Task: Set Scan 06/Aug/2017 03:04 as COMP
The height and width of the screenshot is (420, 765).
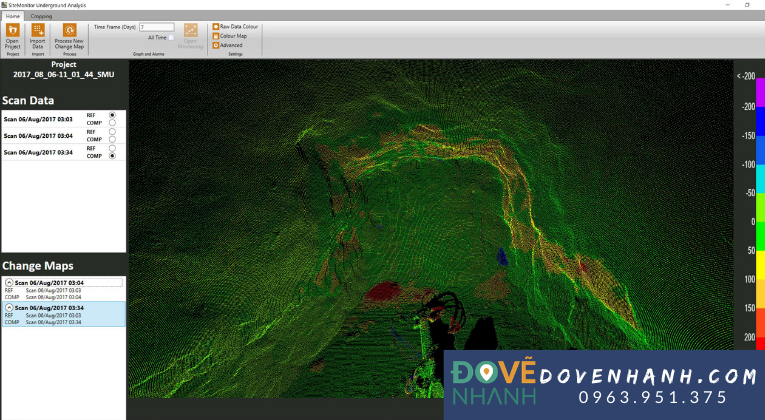Action: coord(112,140)
